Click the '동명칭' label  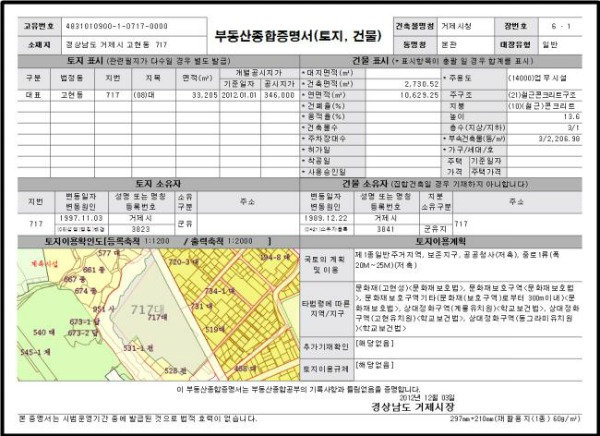pyautogui.click(x=415, y=45)
